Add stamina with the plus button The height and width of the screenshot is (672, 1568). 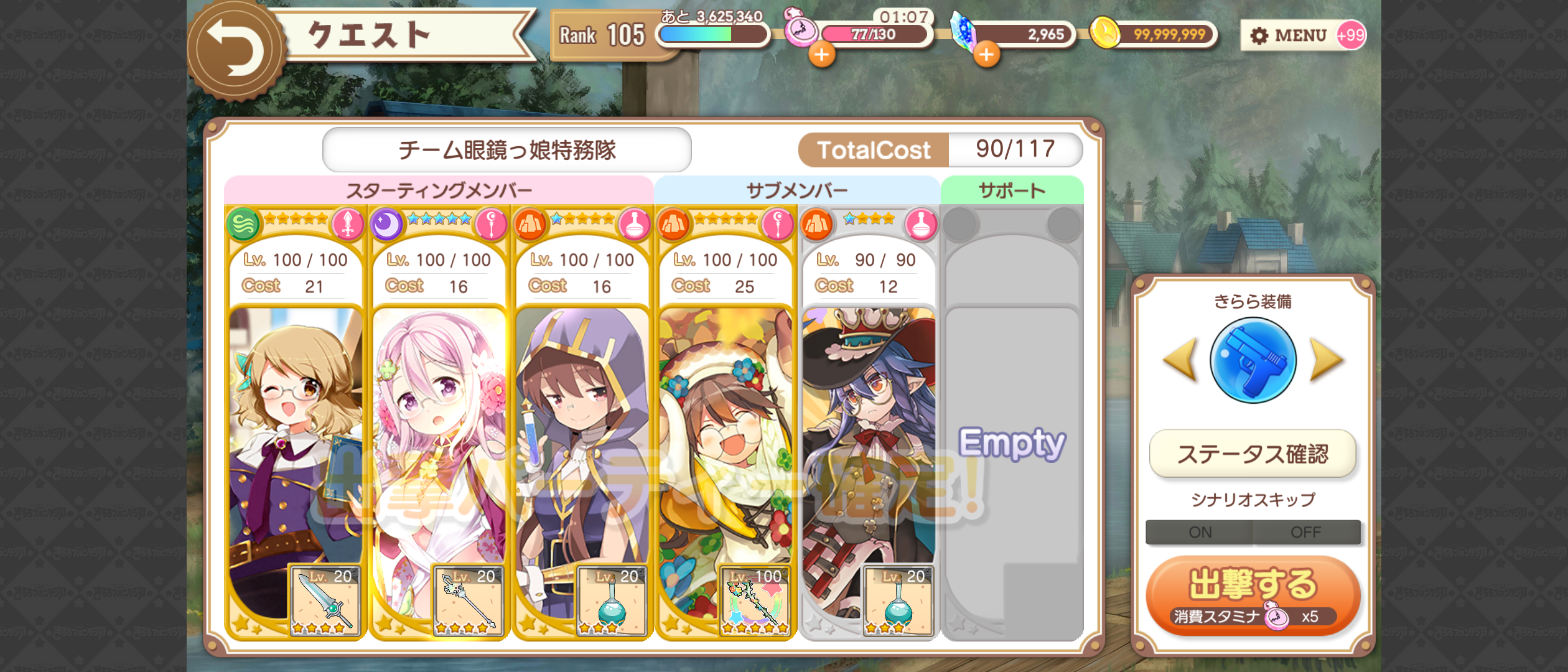tap(821, 55)
